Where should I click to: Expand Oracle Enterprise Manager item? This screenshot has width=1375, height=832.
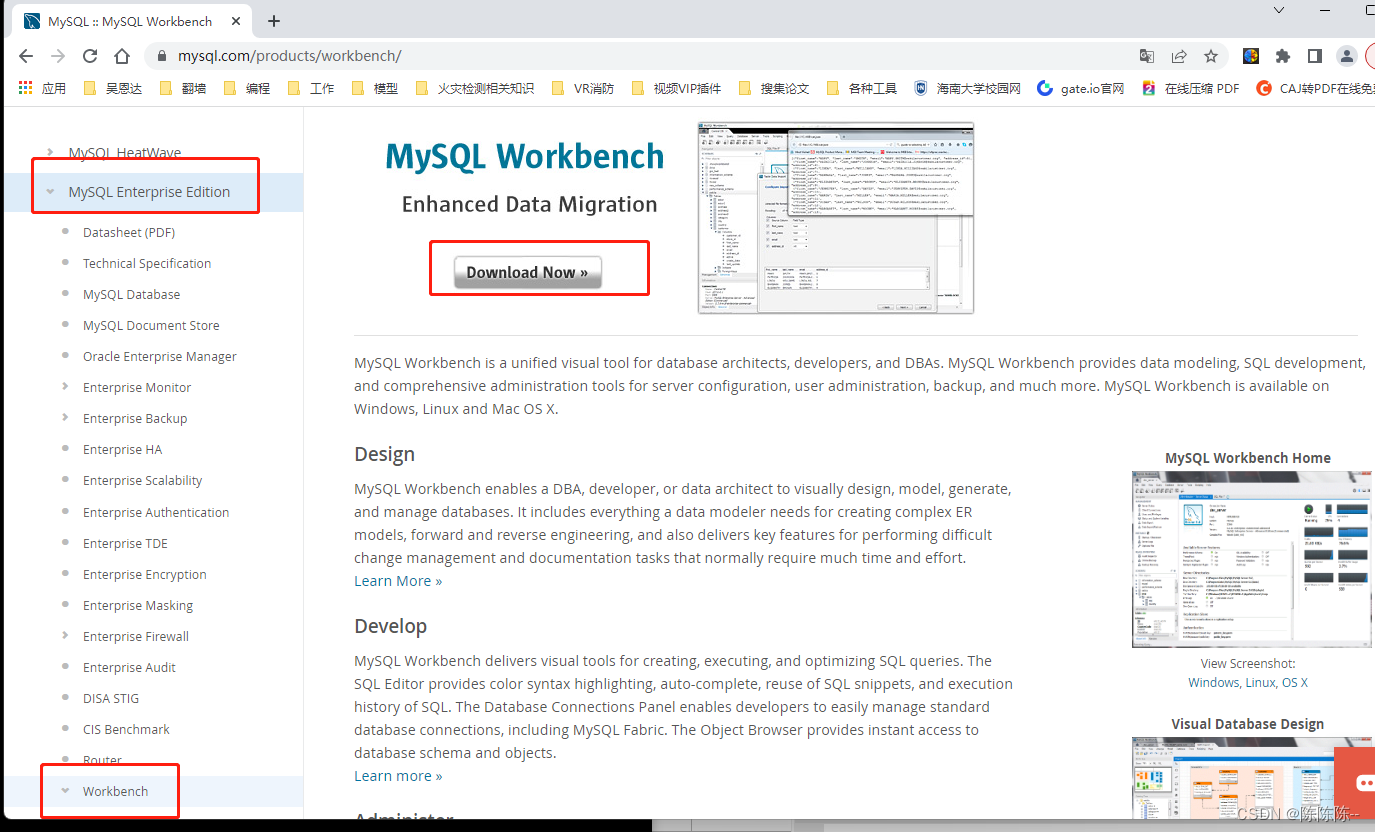pos(160,356)
